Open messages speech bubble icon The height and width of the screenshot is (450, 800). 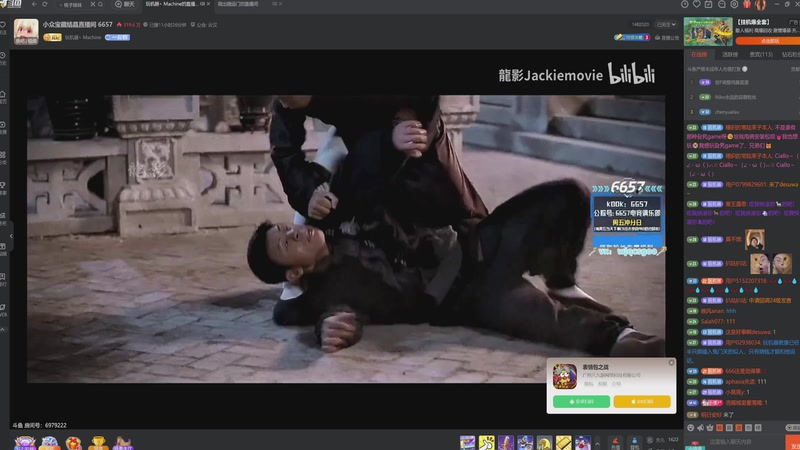(x=721, y=4)
